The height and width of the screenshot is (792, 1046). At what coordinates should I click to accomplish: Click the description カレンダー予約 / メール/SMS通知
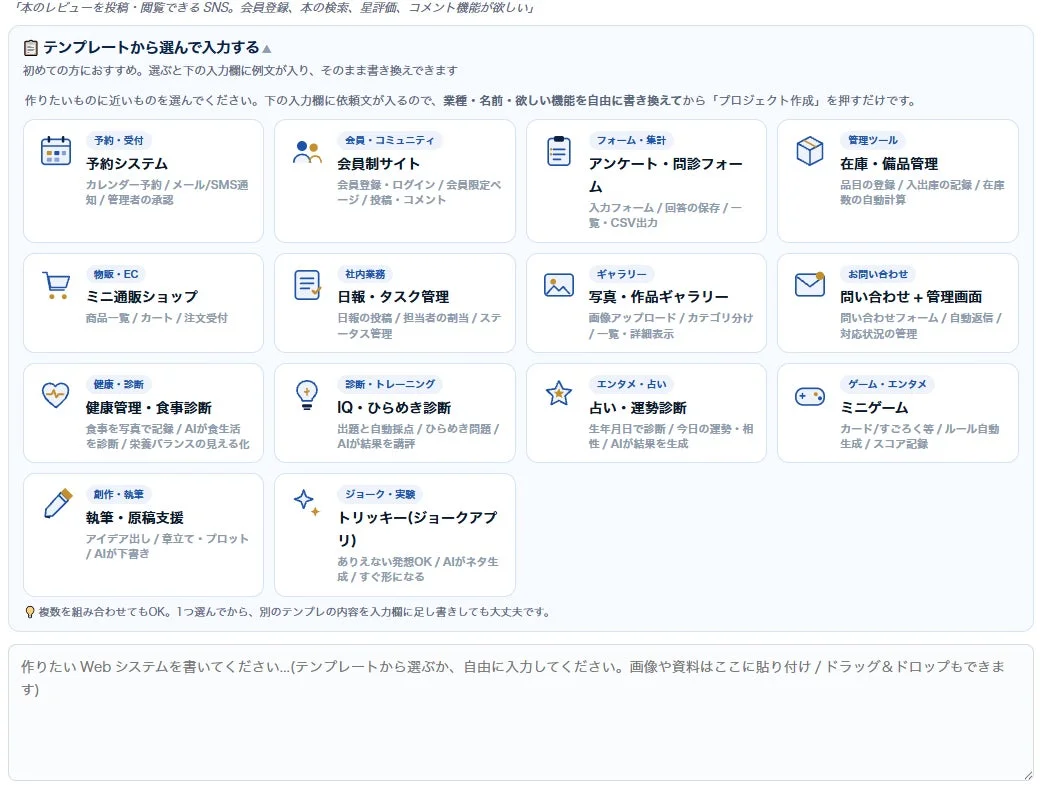167,192
